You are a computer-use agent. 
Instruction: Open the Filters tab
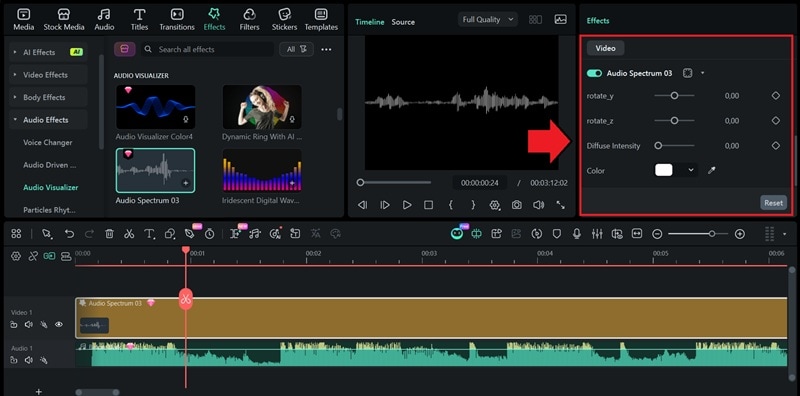point(249,20)
